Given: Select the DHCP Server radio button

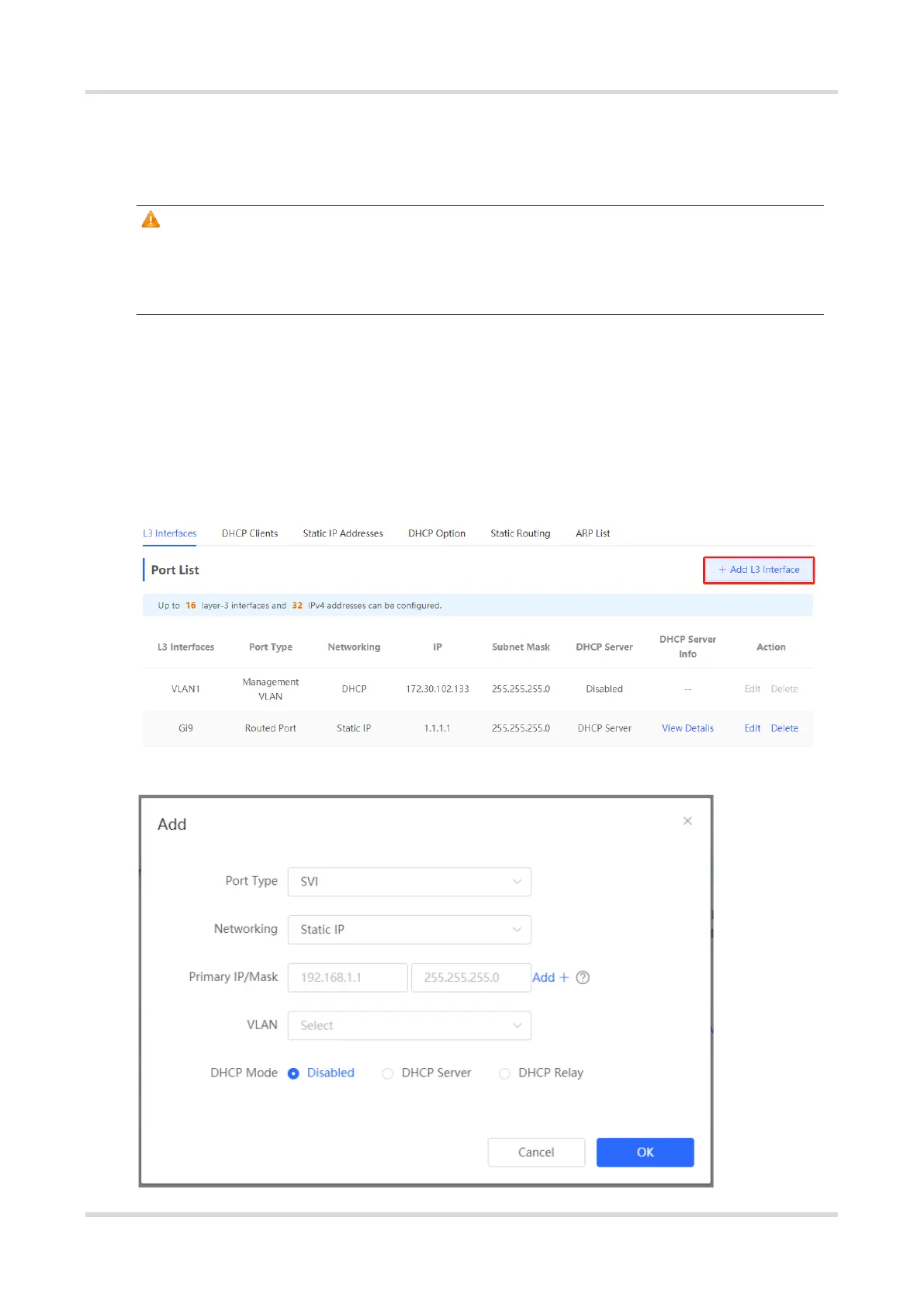Looking at the screenshot, I should pos(387,1073).
